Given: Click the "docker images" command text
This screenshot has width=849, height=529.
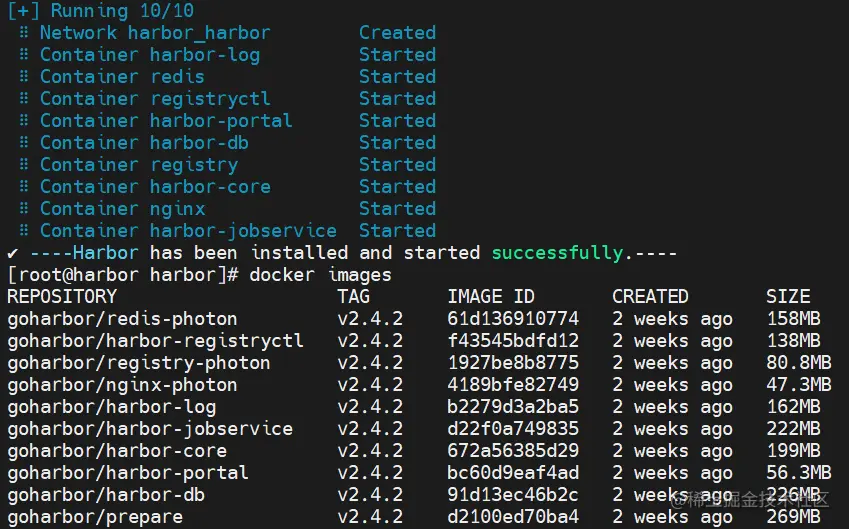Looking at the screenshot, I should pos(320,275).
